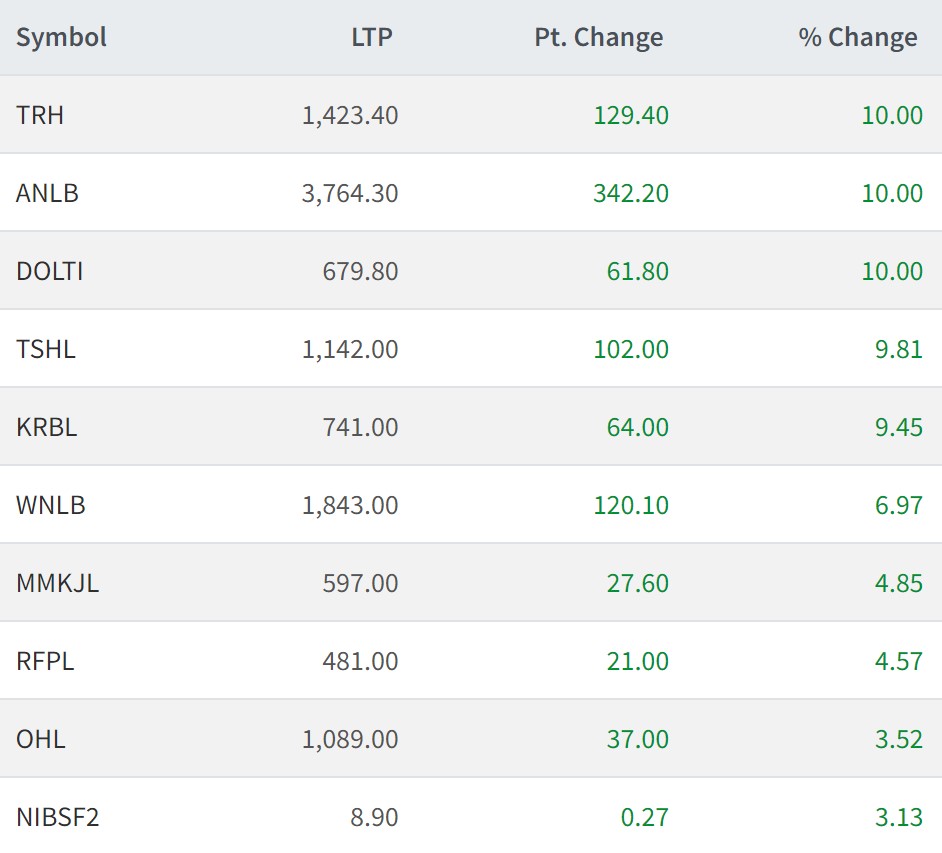
Task: Click NIBSF2's point change 0.27
Action: 644,817
